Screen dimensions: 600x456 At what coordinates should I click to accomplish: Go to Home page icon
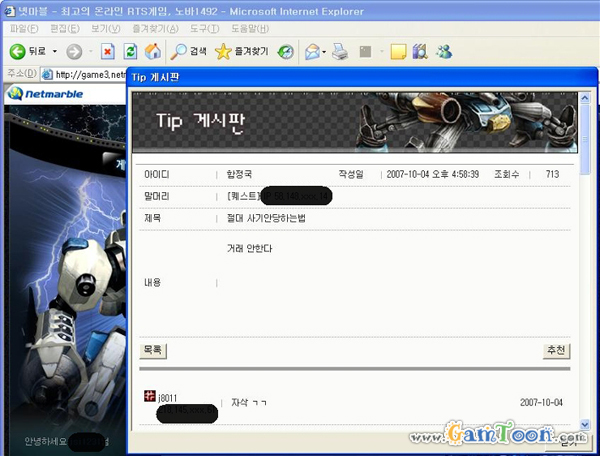(152, 51)
